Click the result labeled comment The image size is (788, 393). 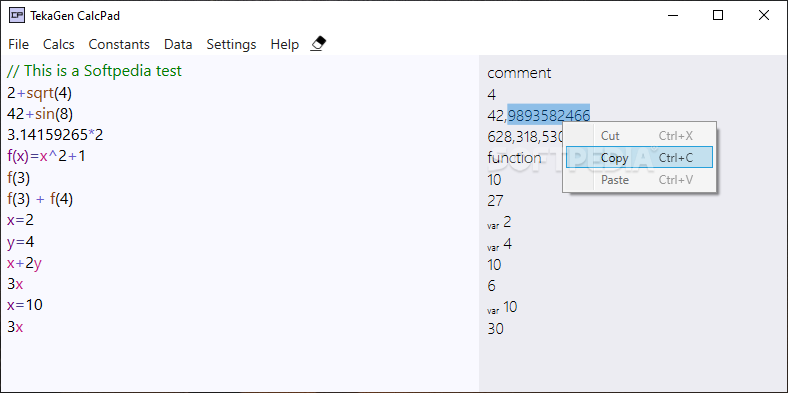(x=519, y=73)
